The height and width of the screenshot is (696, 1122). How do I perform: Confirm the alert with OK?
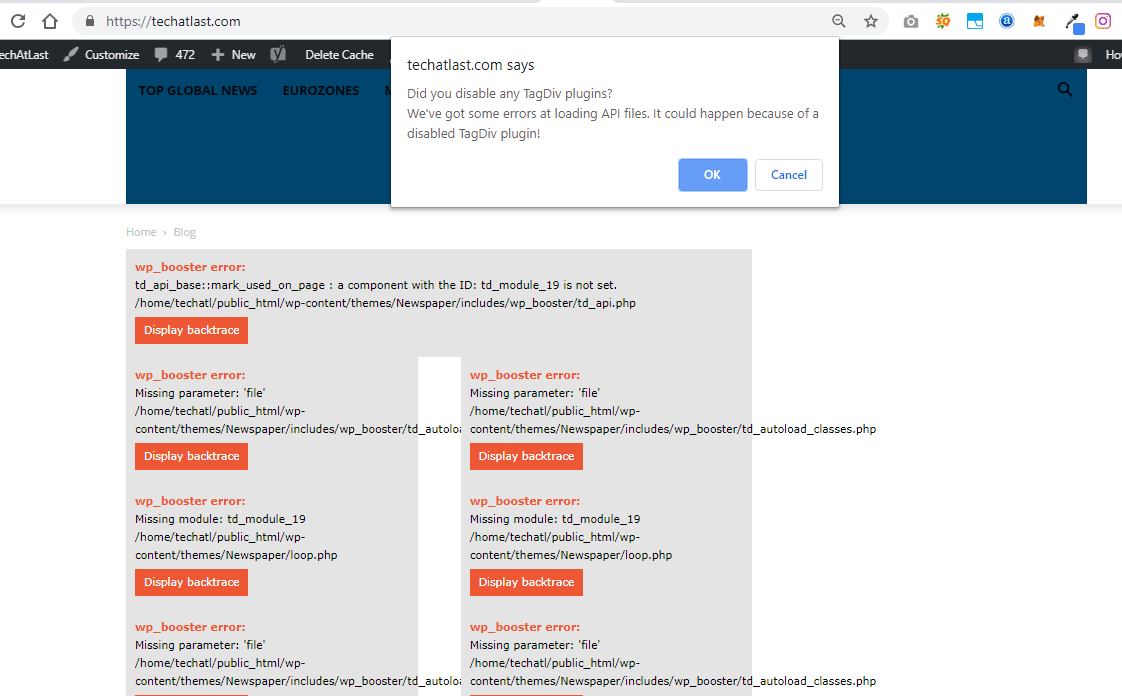click(x=712, y=175)
